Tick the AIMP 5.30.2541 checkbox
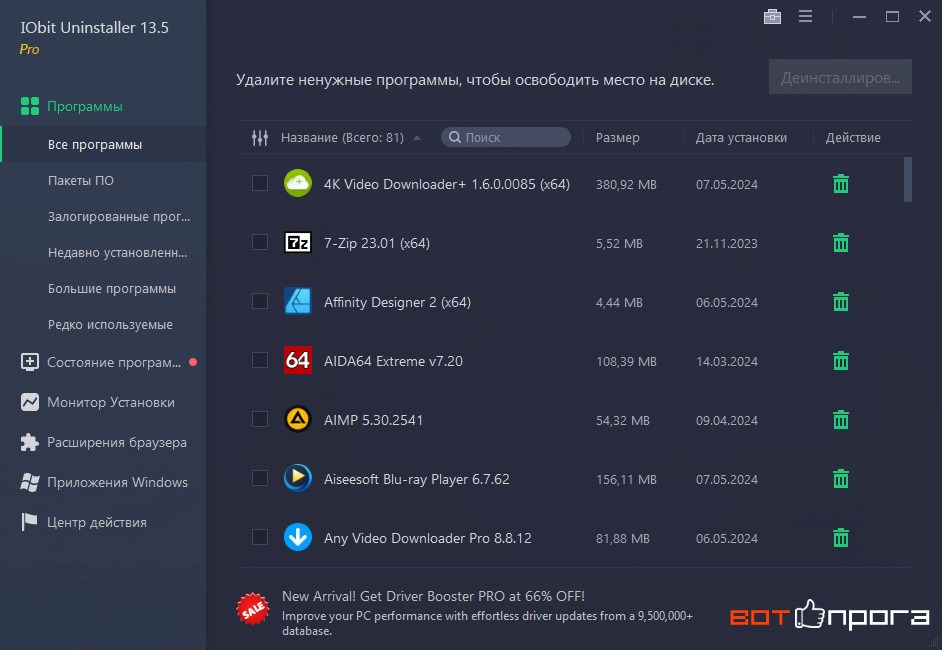 (x=260, y=419)
